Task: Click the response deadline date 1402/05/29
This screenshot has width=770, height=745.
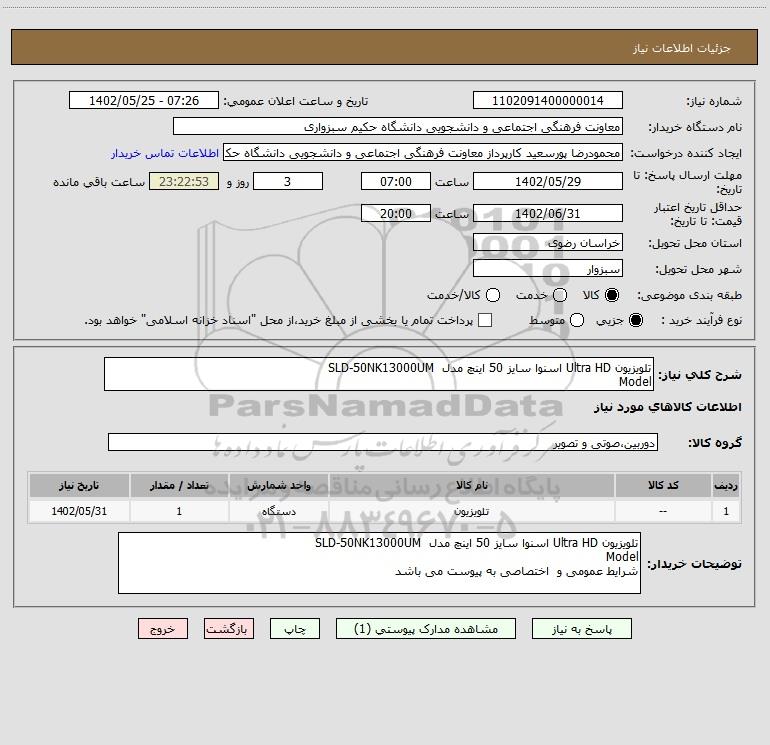Action: [548, 181]
